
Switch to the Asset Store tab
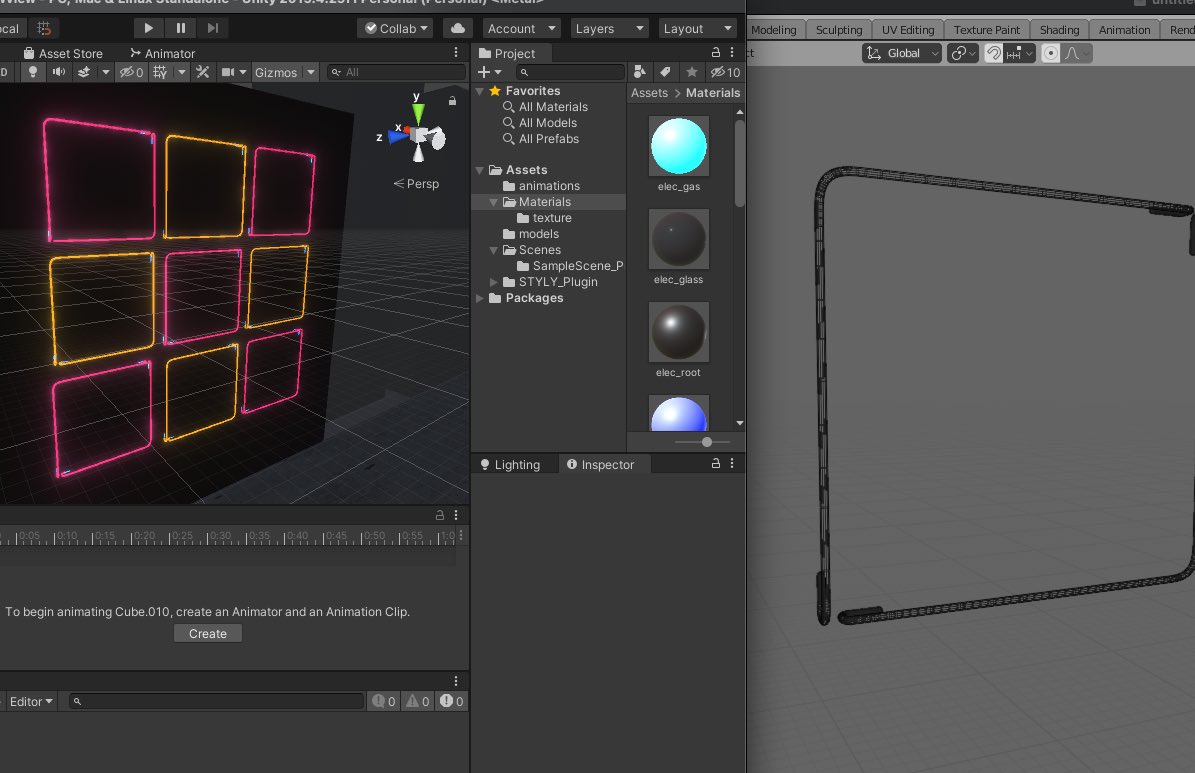(62, 53)
